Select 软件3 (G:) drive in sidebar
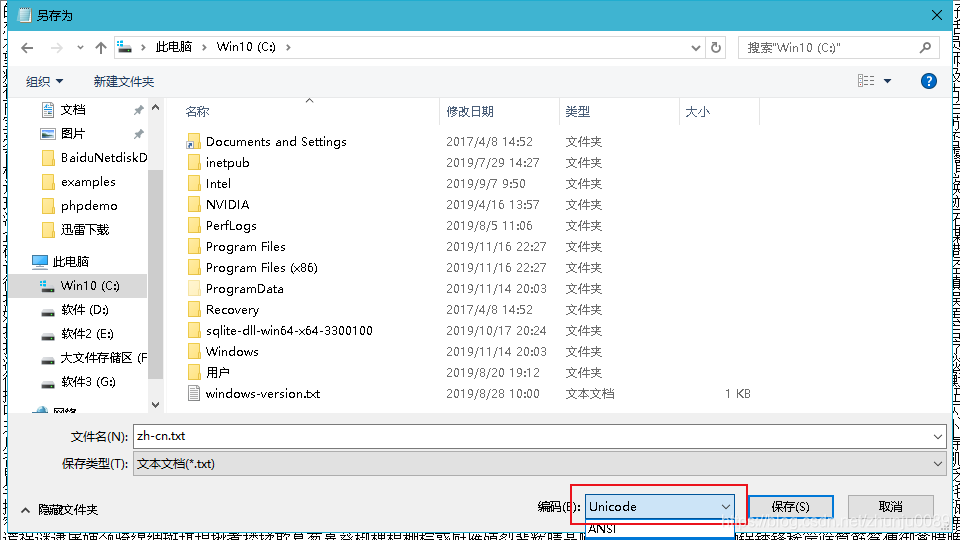 click(88, 382)
